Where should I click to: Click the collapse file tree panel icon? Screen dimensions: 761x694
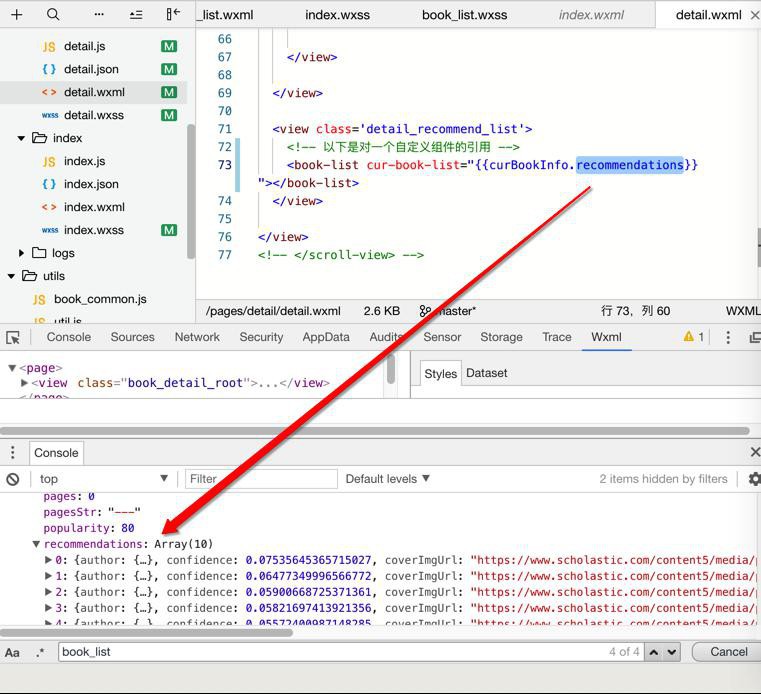(x=173, y=14)
